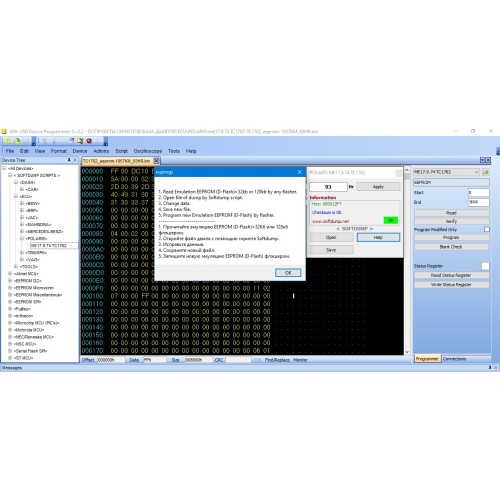This screenshot has width=500, height=500.
Task: Click the Help button in the script panel
Action: point(378,237)
